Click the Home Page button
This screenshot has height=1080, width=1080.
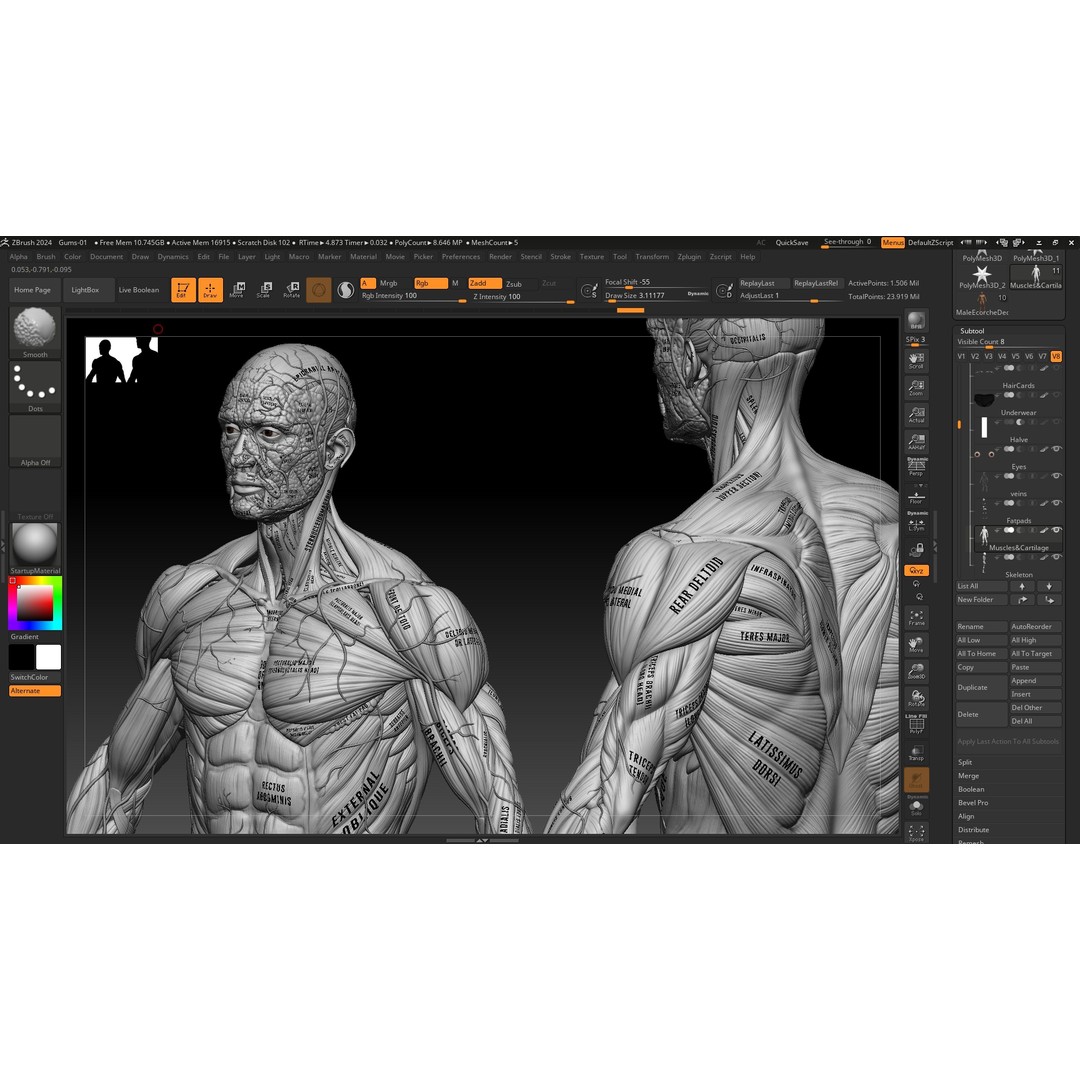tap(32, 290)
